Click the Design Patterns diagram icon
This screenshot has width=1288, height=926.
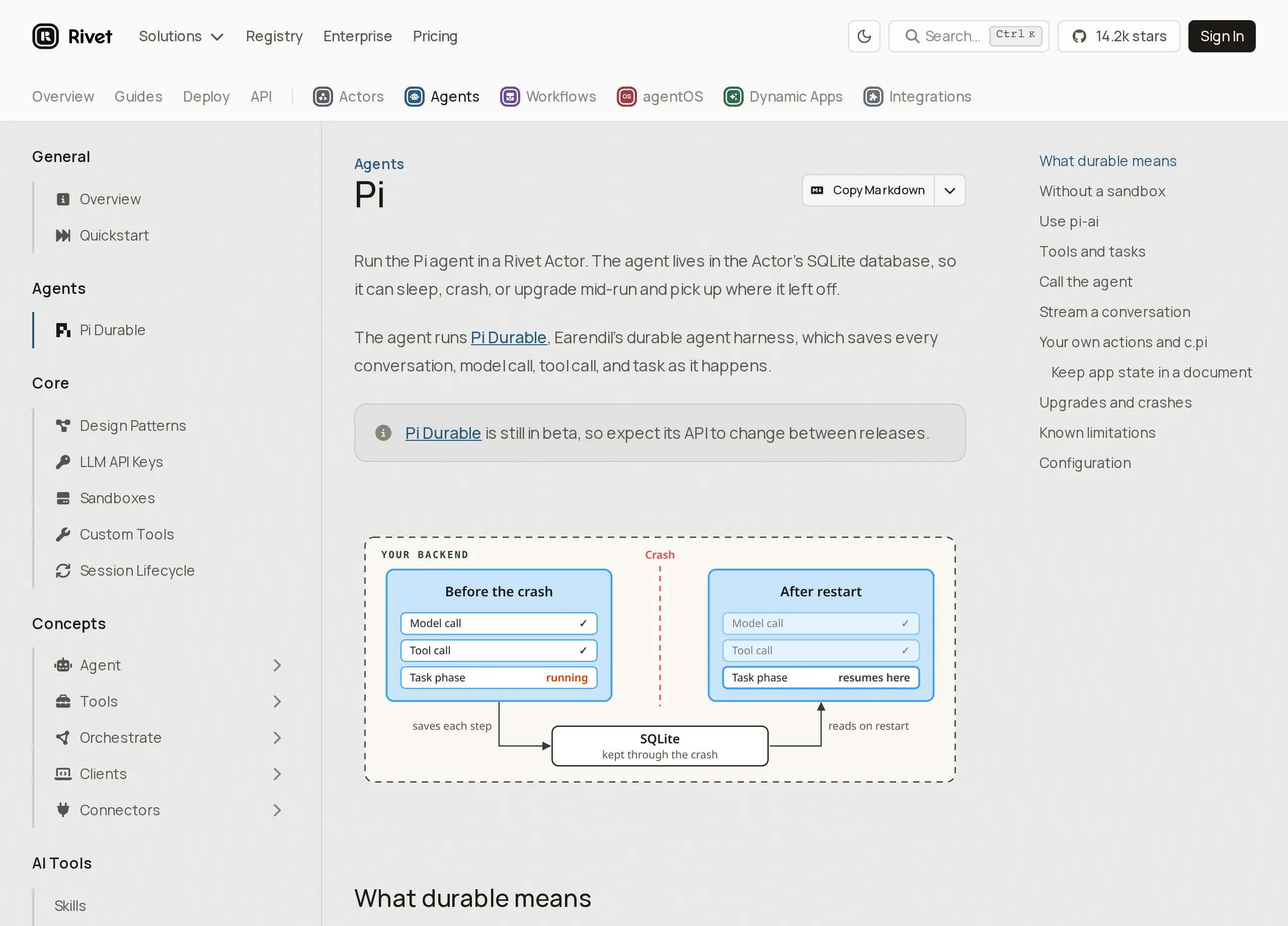click(63, 425)
